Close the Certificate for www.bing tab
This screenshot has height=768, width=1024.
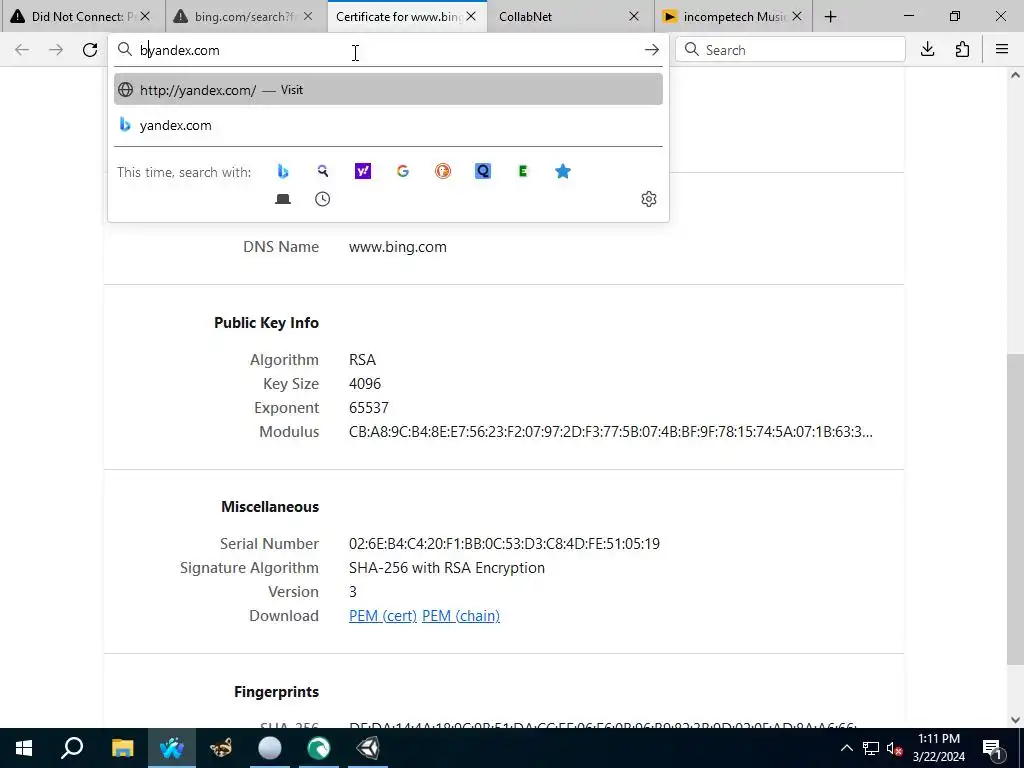pos(471,17)
